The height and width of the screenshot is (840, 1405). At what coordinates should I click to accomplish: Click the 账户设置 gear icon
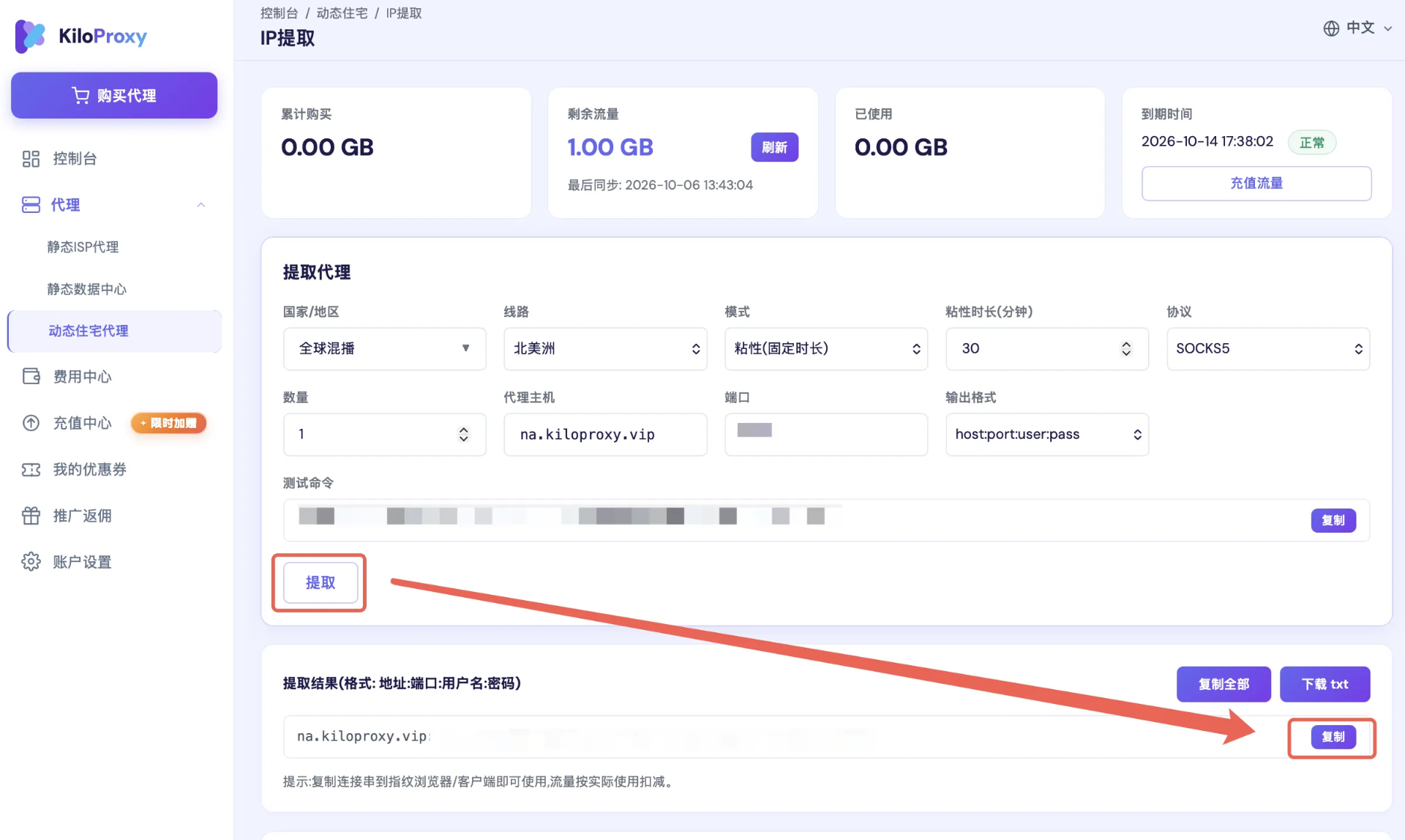tap(31, 561)
